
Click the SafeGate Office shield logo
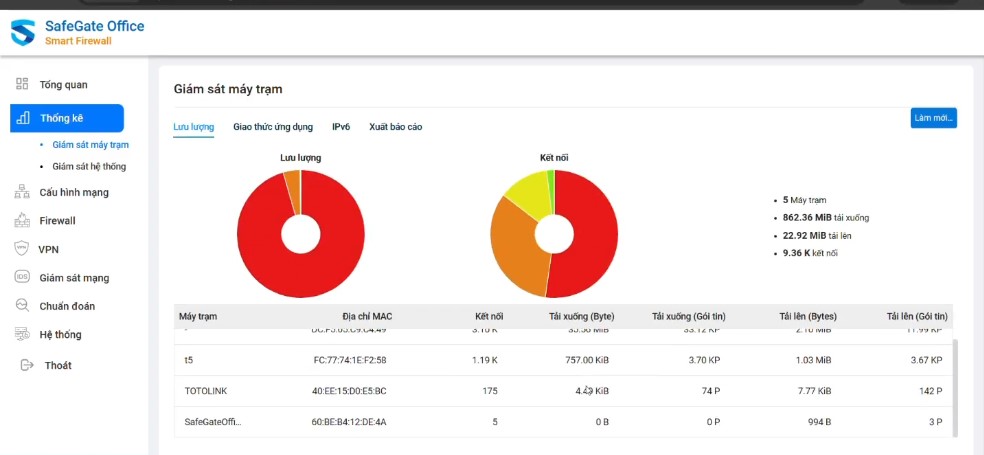(23, 33)
